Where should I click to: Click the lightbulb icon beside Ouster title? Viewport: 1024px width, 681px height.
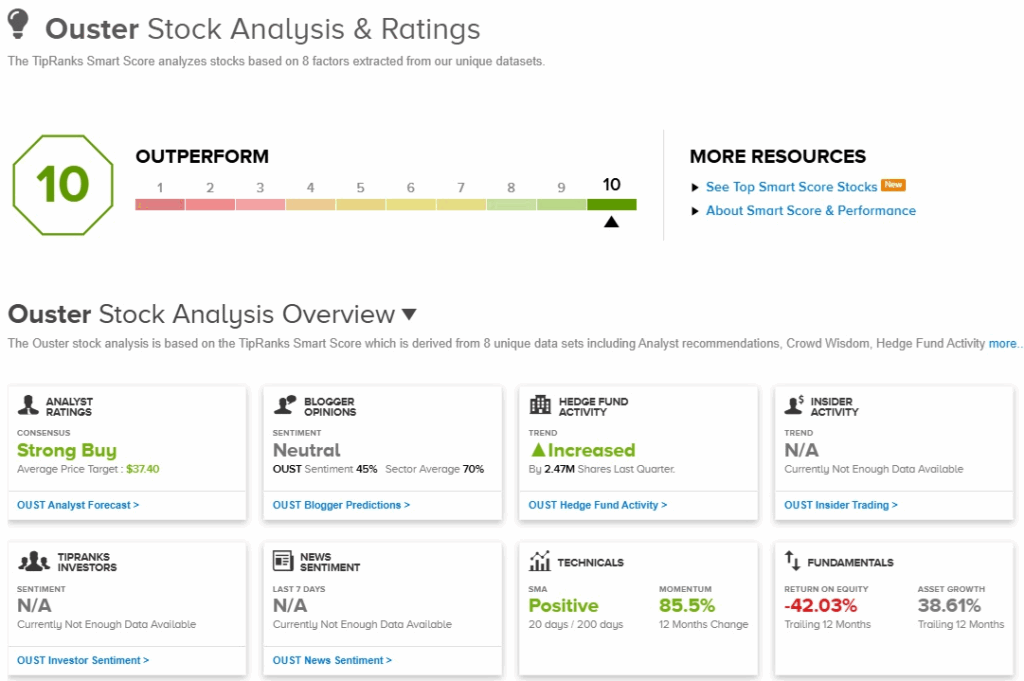click(x=19, y=26)
